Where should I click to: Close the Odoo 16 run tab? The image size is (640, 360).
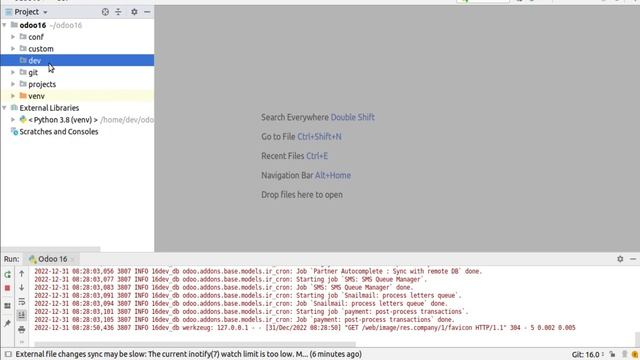73,259
